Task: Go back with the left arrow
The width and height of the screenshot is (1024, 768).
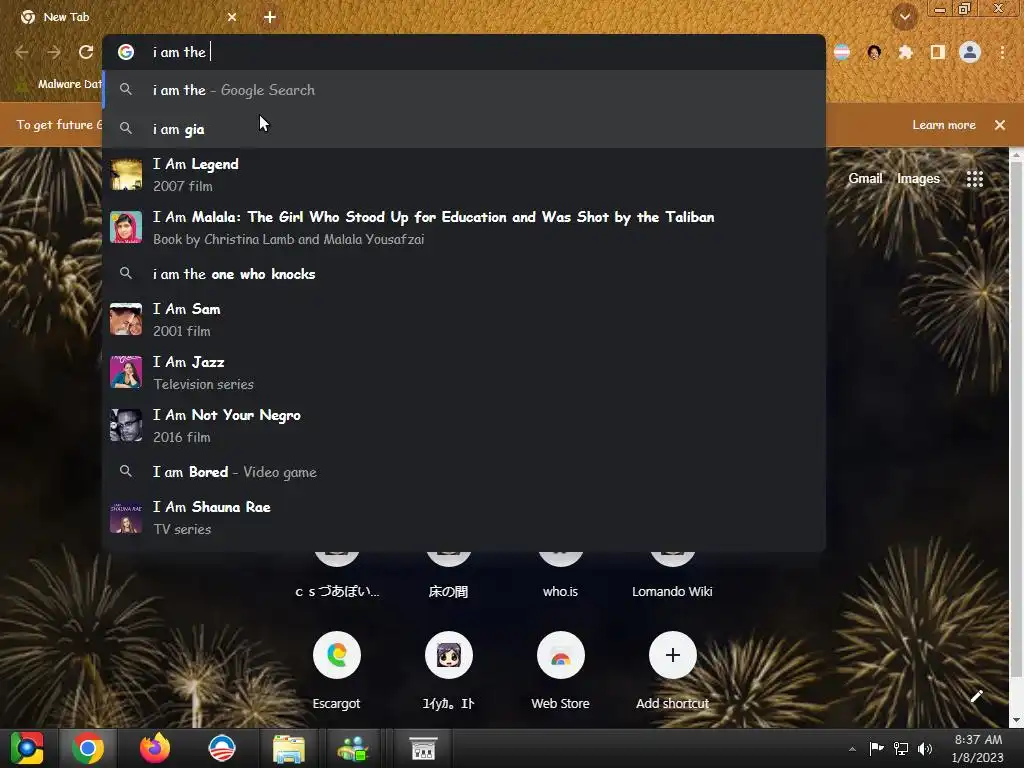Action: tap(22, 52)
